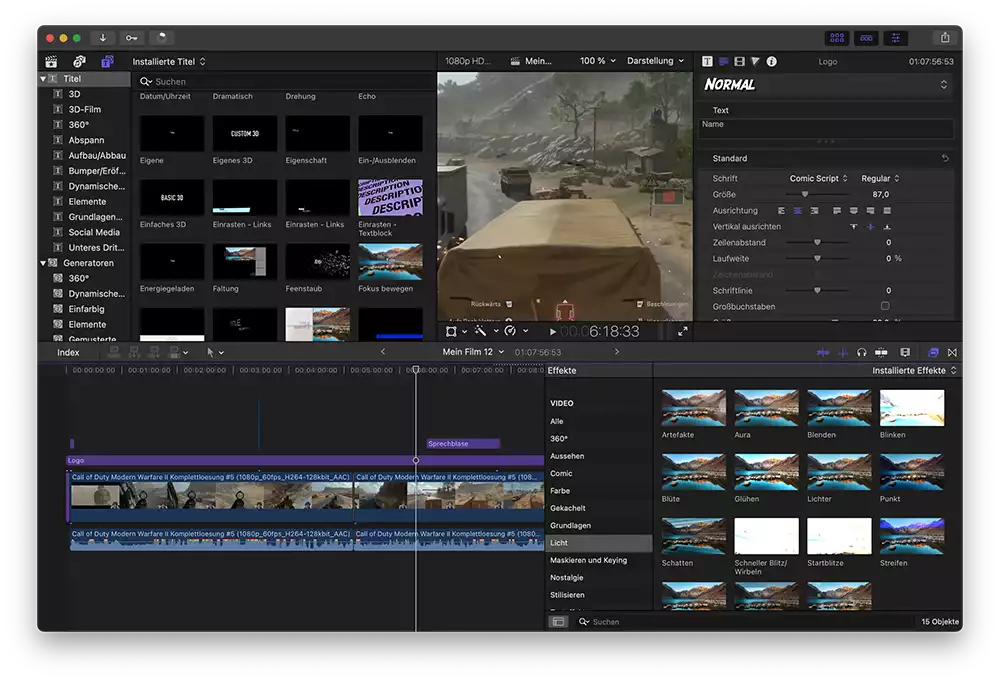Toggle audio skimming headphones icon
The height and width of the screenshot is (681, 1000).
(862, 352)
